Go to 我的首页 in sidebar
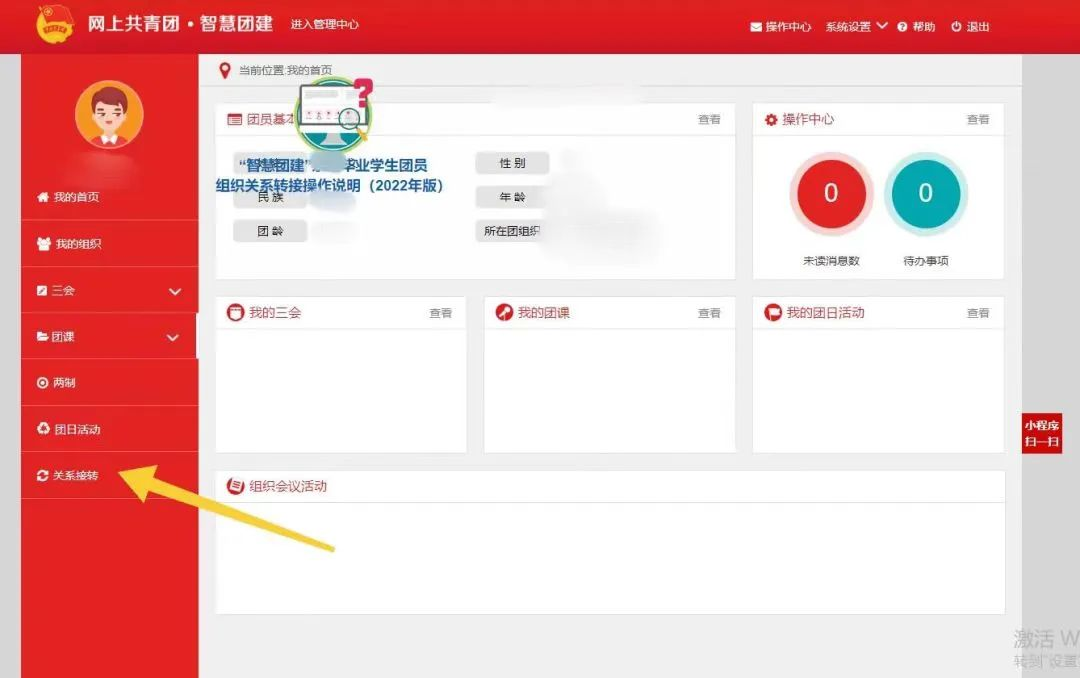1080x678 pixels. [x=76, y=197]
